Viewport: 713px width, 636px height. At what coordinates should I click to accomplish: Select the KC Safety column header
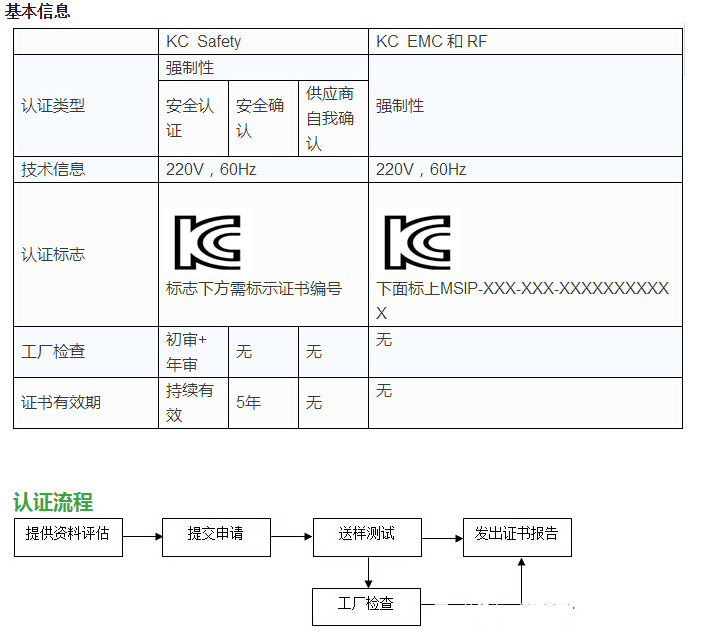[204, 42]
